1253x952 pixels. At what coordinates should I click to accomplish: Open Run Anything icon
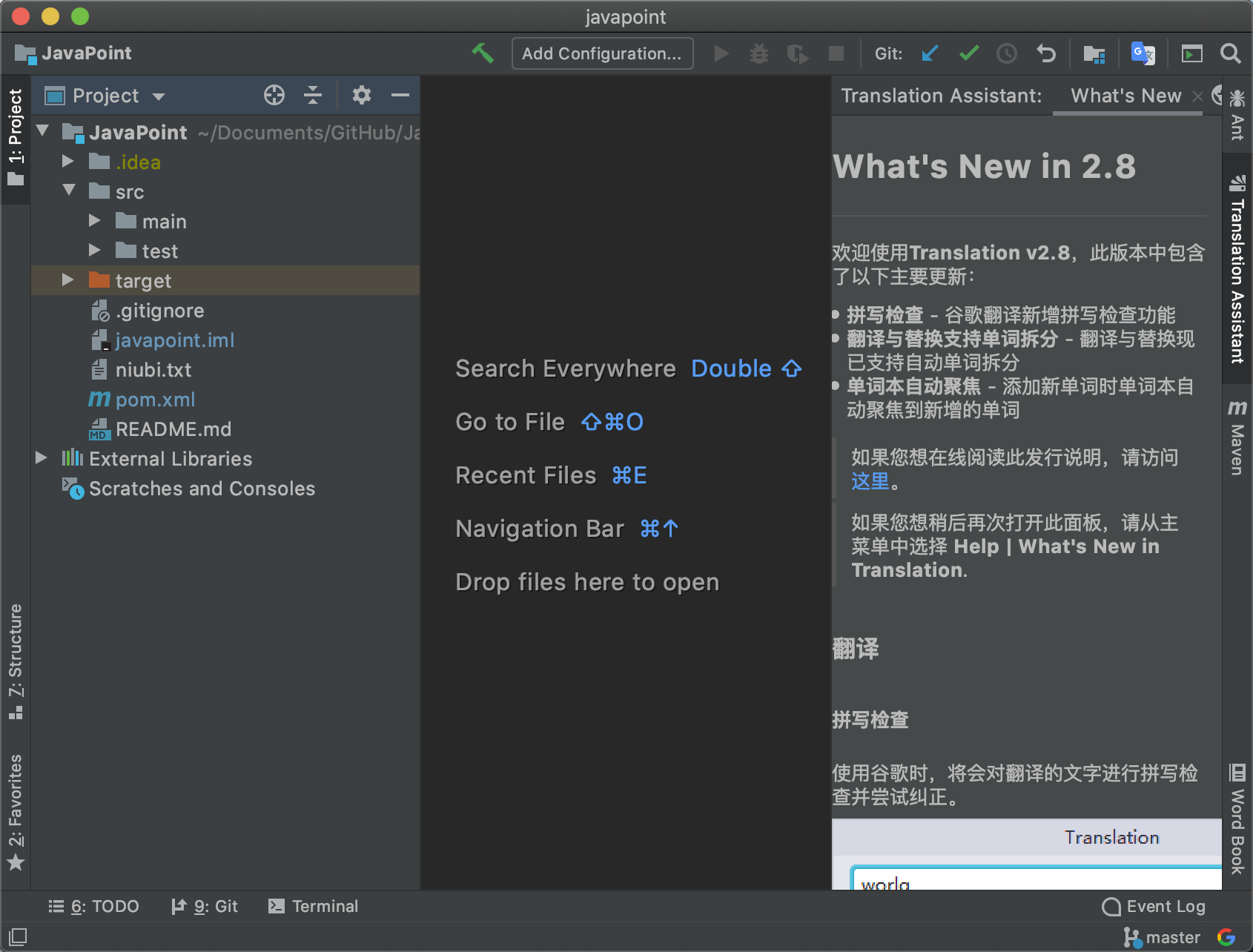[1192, 53]
